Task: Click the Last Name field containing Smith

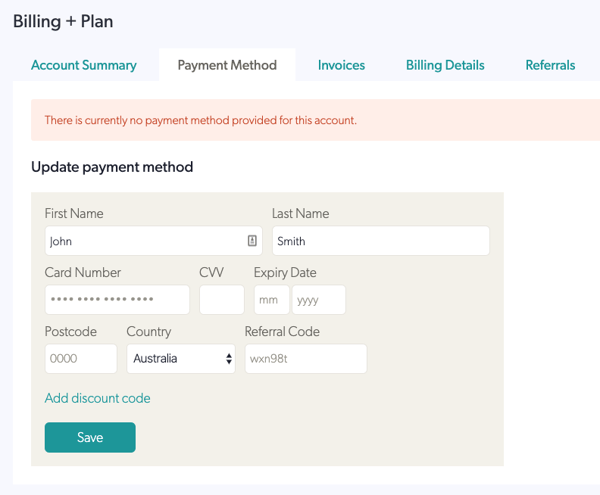Action: click(381, 241)
